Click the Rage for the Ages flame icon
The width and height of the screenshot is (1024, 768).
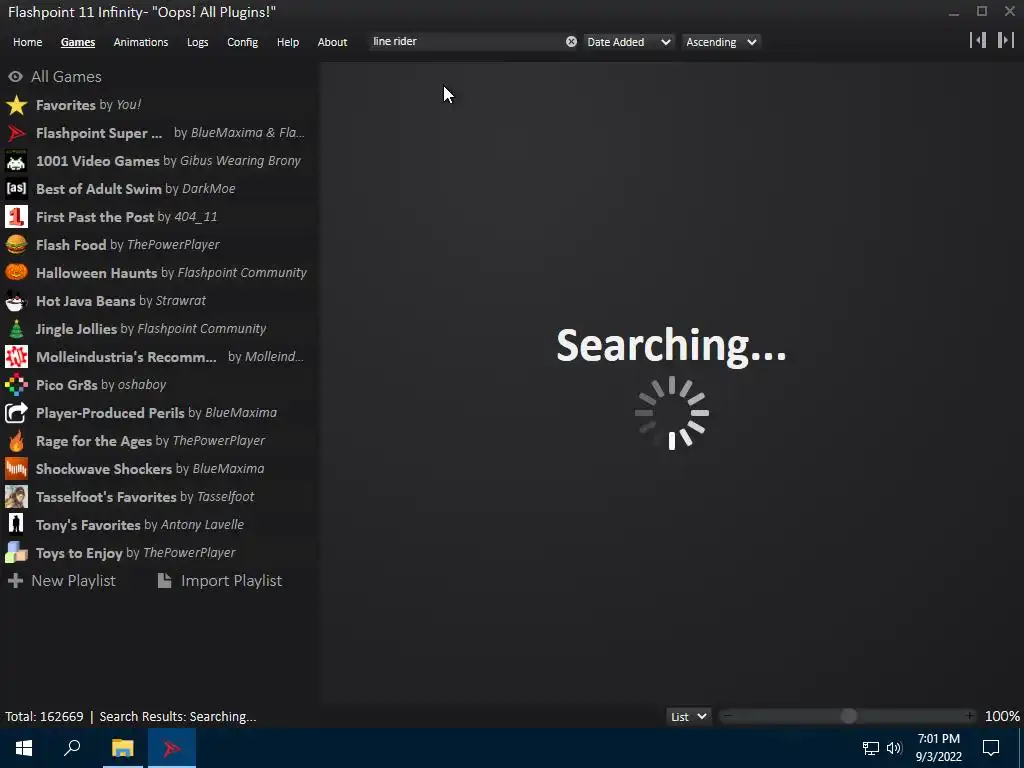16,441
